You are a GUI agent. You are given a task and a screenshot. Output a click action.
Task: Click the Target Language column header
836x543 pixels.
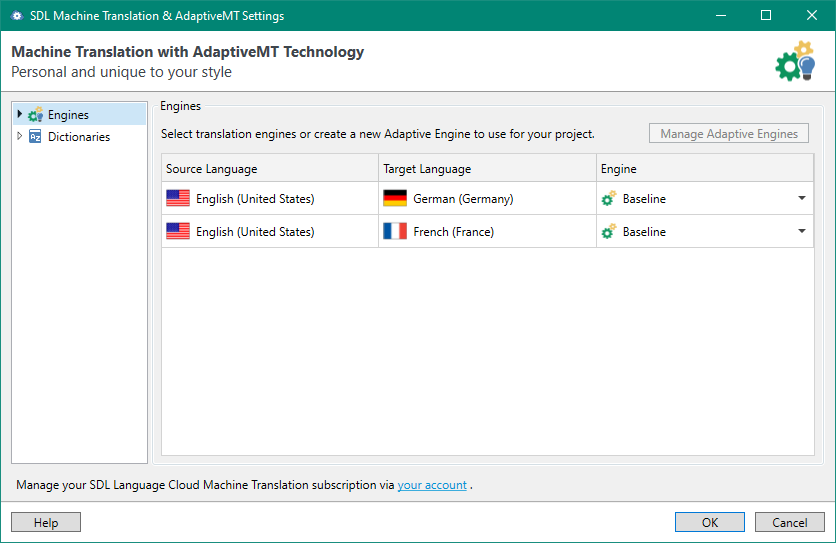(x=487, y=169)
